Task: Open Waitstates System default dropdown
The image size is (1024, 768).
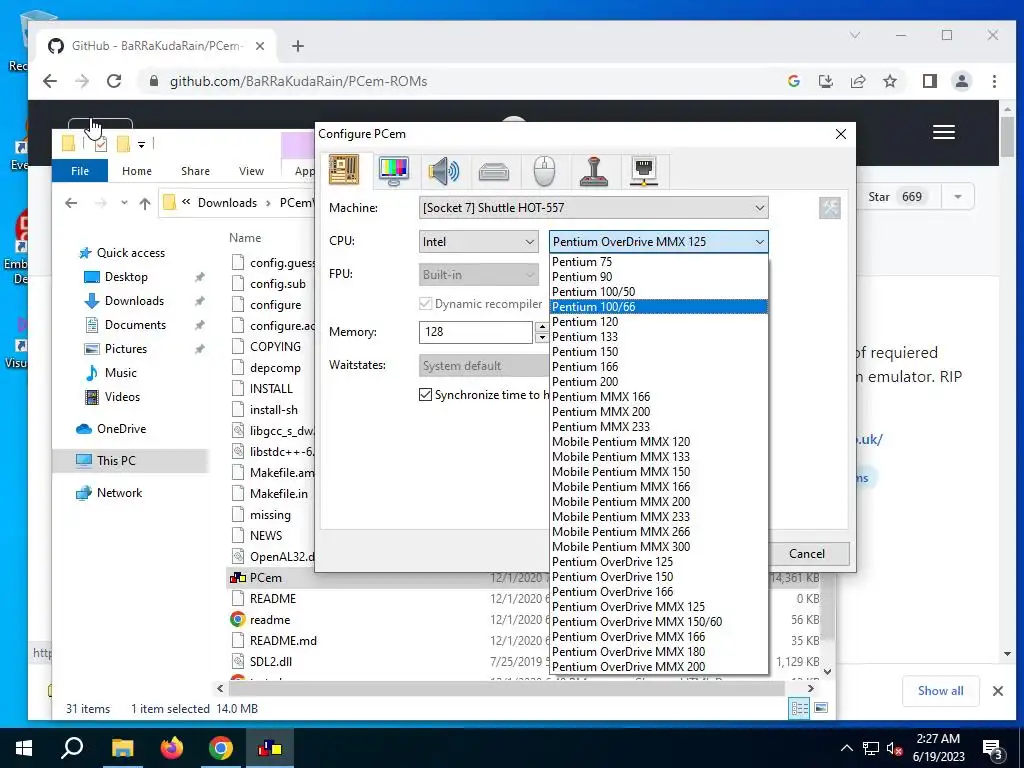Action: pos(484,366)
